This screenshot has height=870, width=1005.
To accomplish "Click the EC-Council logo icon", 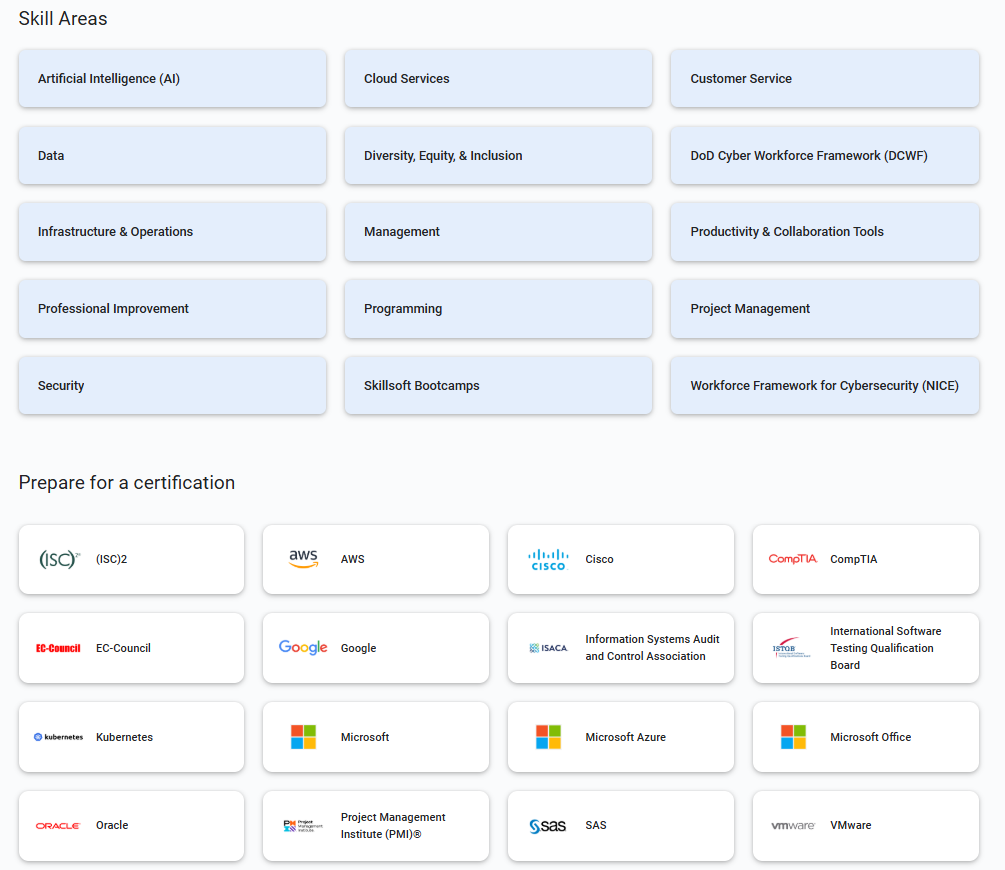I will [x=58, y=648].
